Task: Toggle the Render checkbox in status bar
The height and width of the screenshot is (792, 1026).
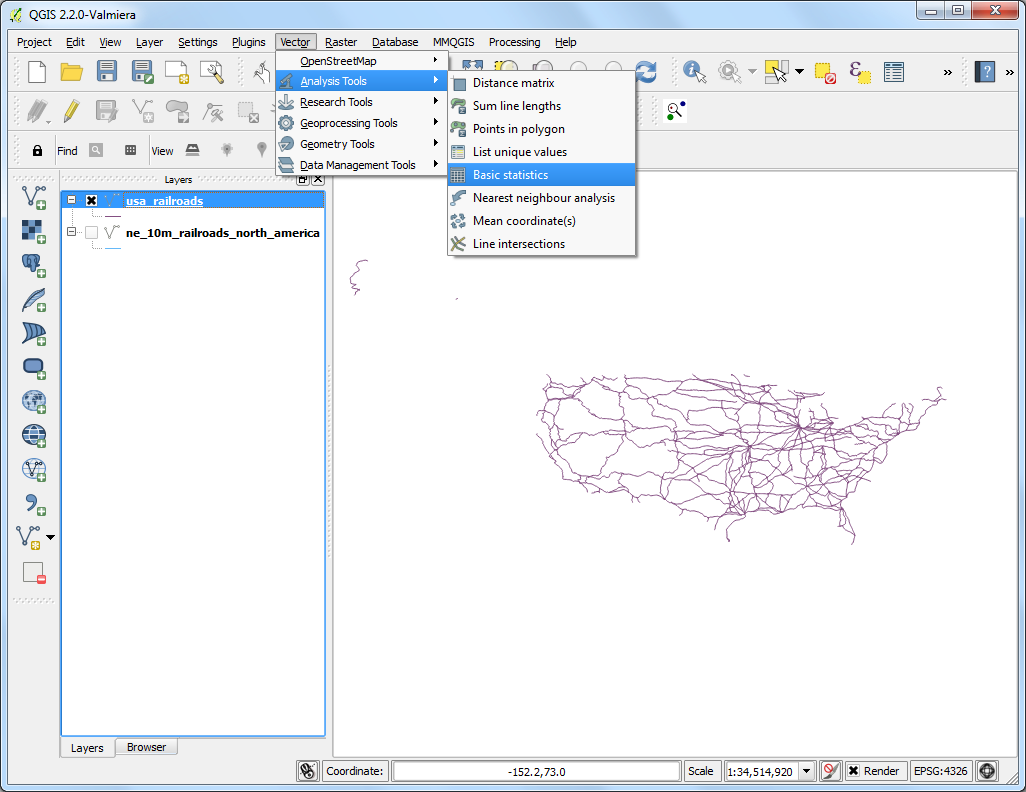Action: 853,771
